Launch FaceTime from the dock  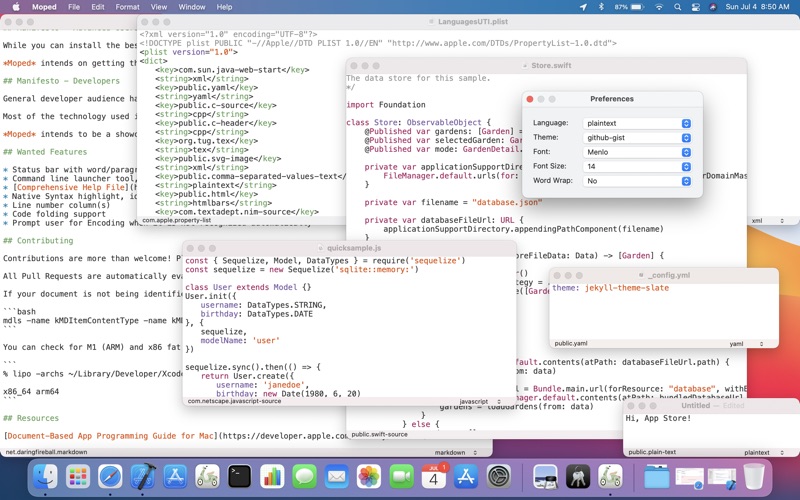(402, 478)
